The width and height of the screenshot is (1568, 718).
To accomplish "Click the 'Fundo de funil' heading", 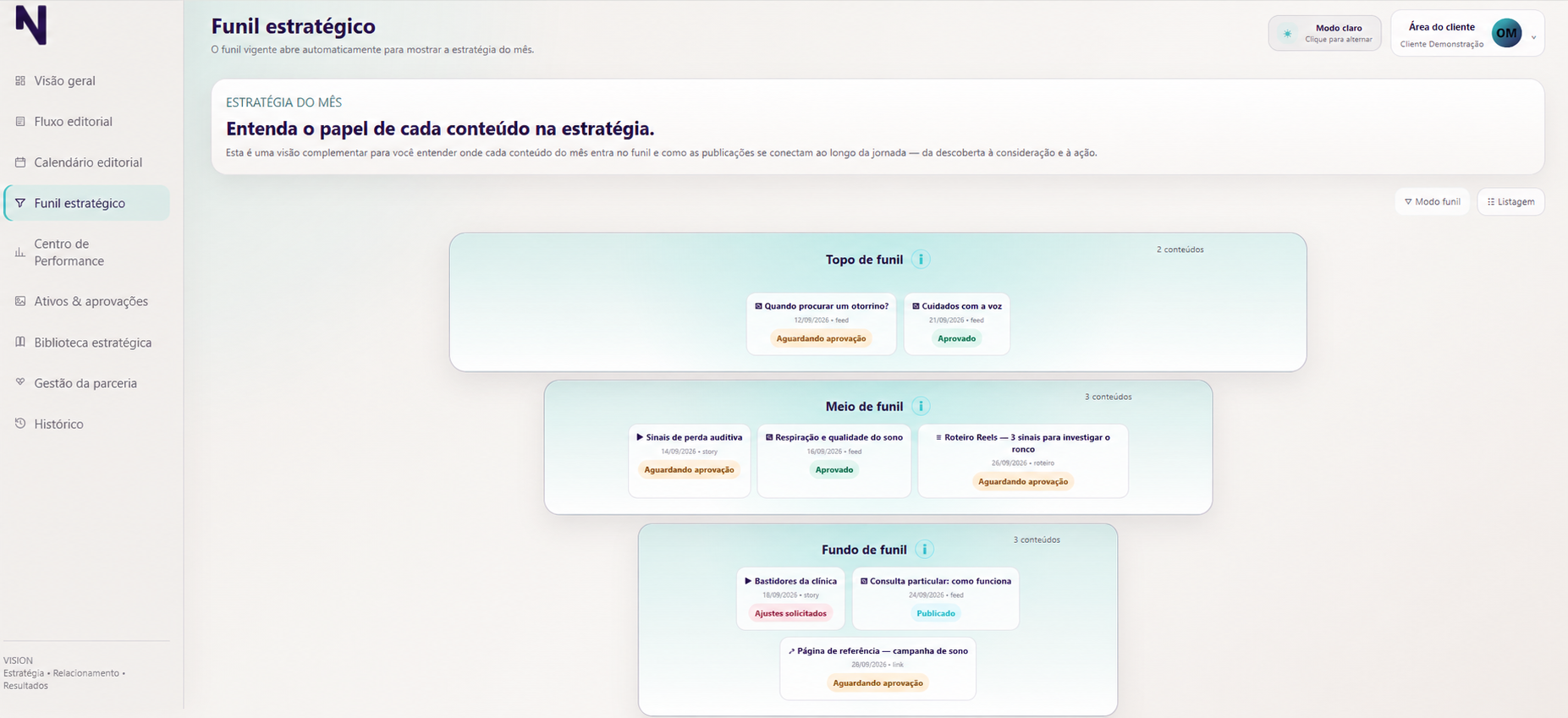I will click(x=864, y=550).
